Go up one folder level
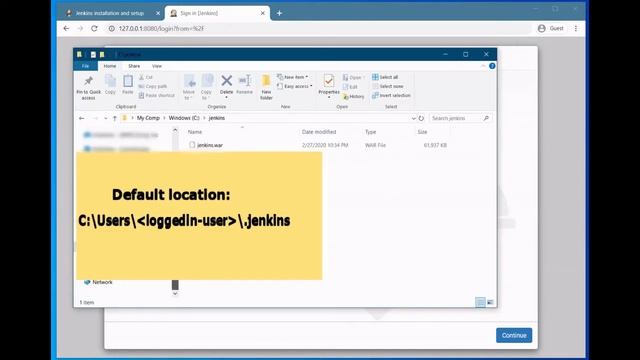 (115, 118)
